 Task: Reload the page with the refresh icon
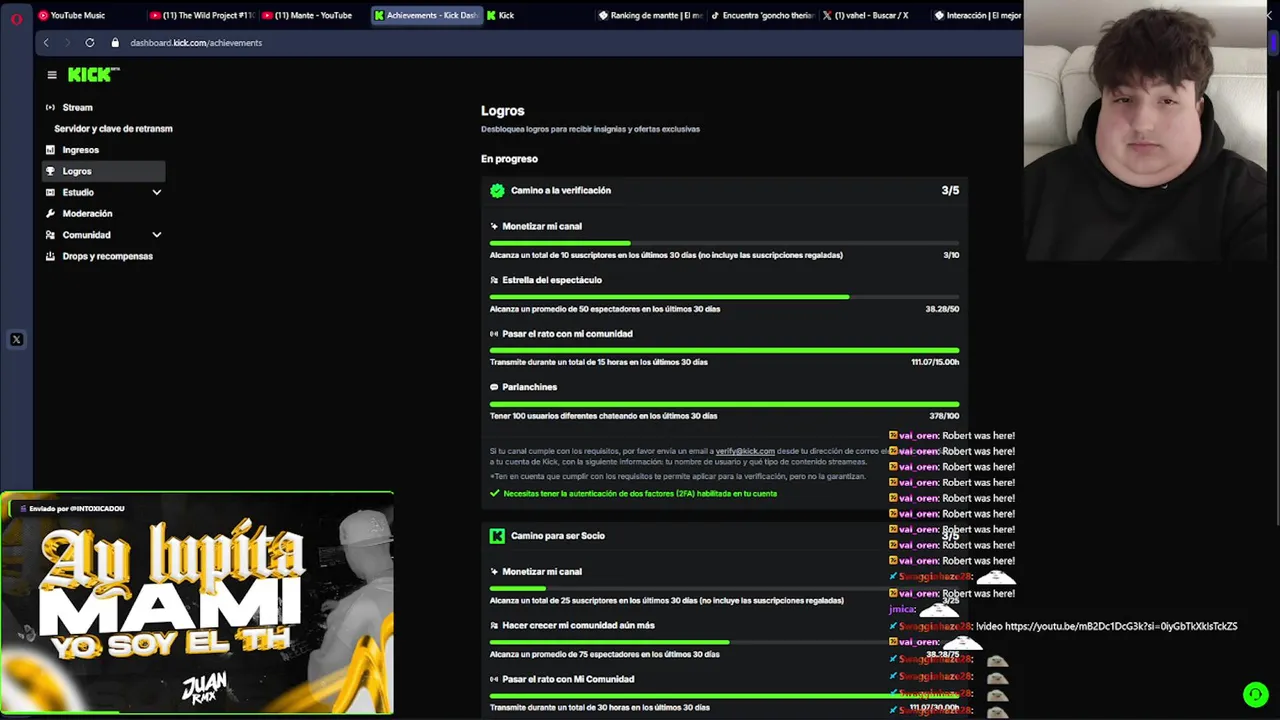click(x=90, y=43)
